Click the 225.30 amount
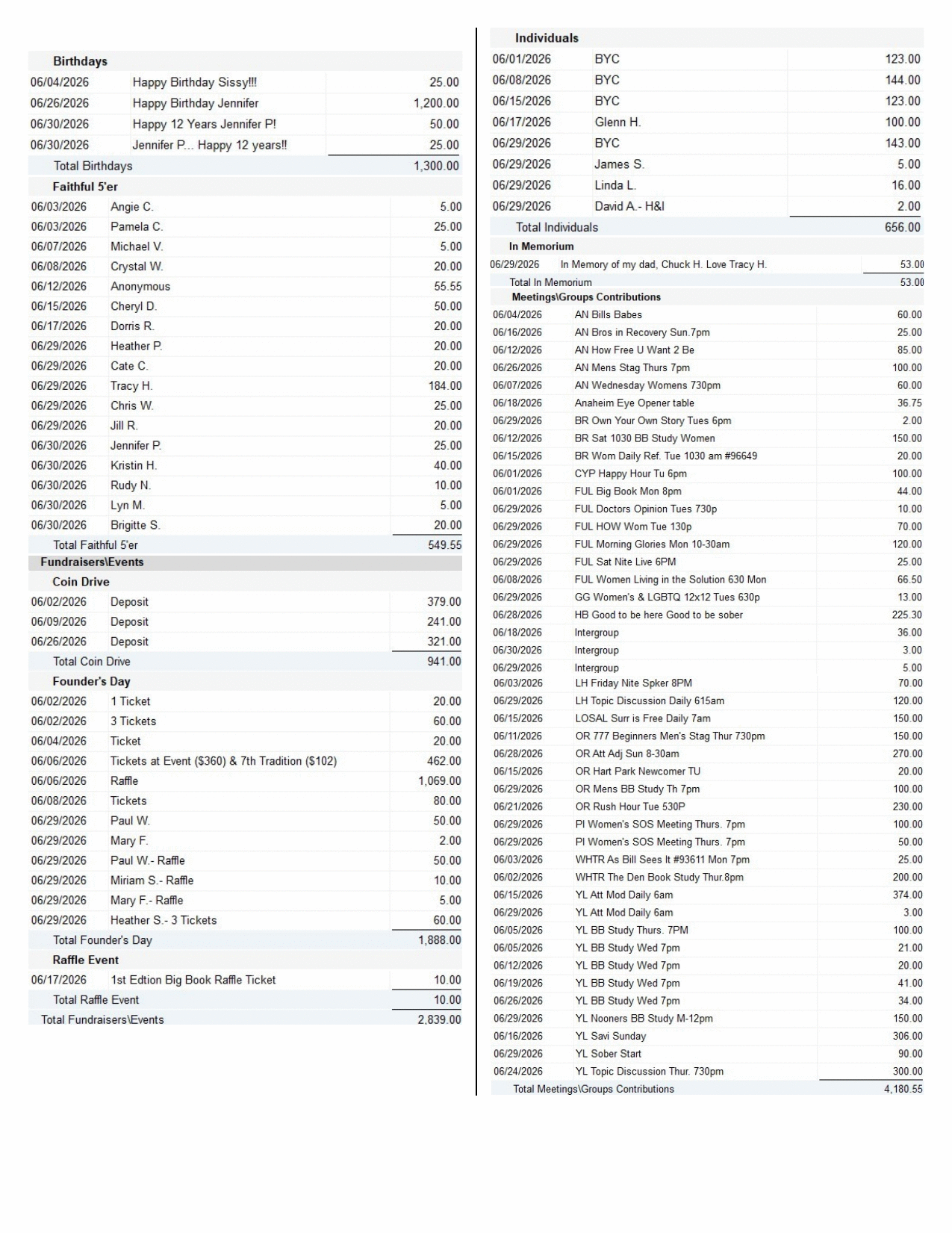 pyautogui.click(x=906, y=615)
